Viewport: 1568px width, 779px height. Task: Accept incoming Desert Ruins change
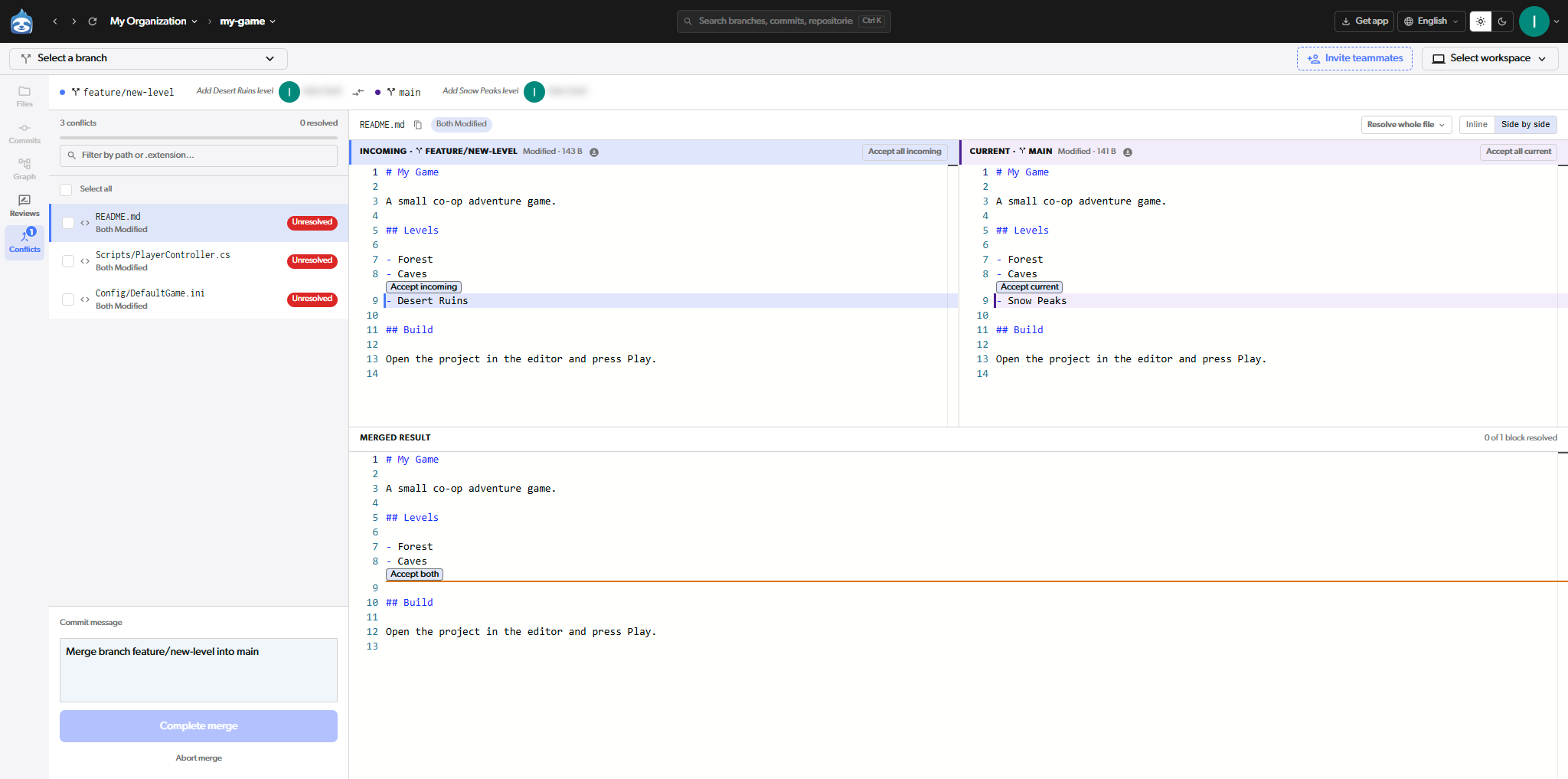[x=423, y=287]
